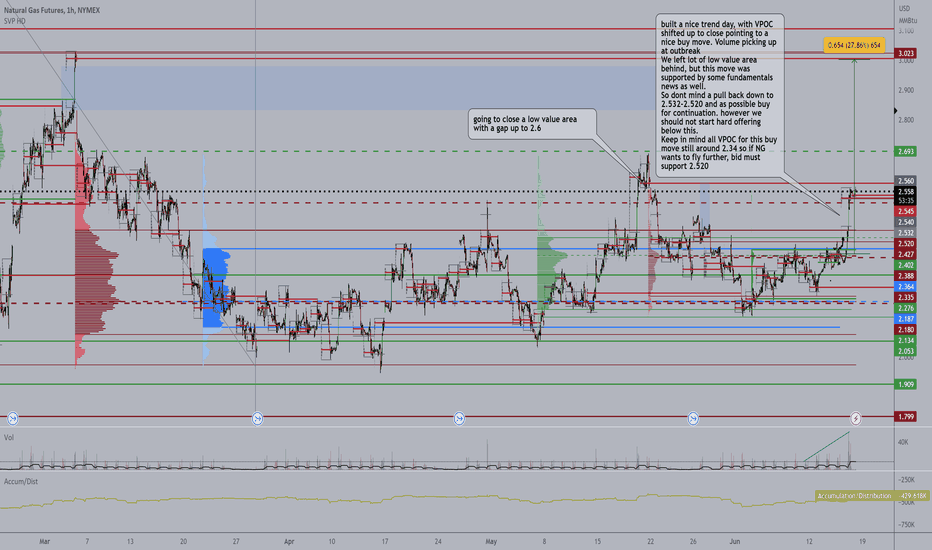932x550 pixels.
Task: Open blue event marker near 27 March
Action: (x=257, y=419)
